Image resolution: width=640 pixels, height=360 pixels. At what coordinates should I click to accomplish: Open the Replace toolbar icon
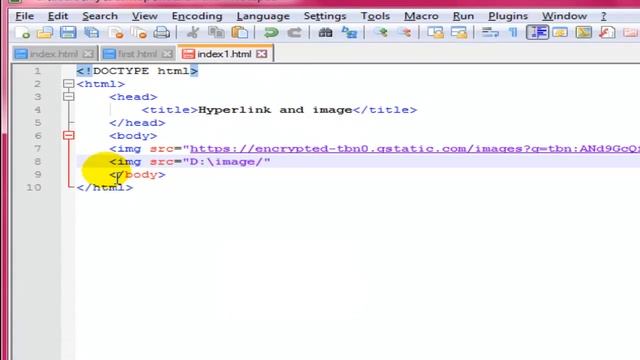click(x=349, y=32)
